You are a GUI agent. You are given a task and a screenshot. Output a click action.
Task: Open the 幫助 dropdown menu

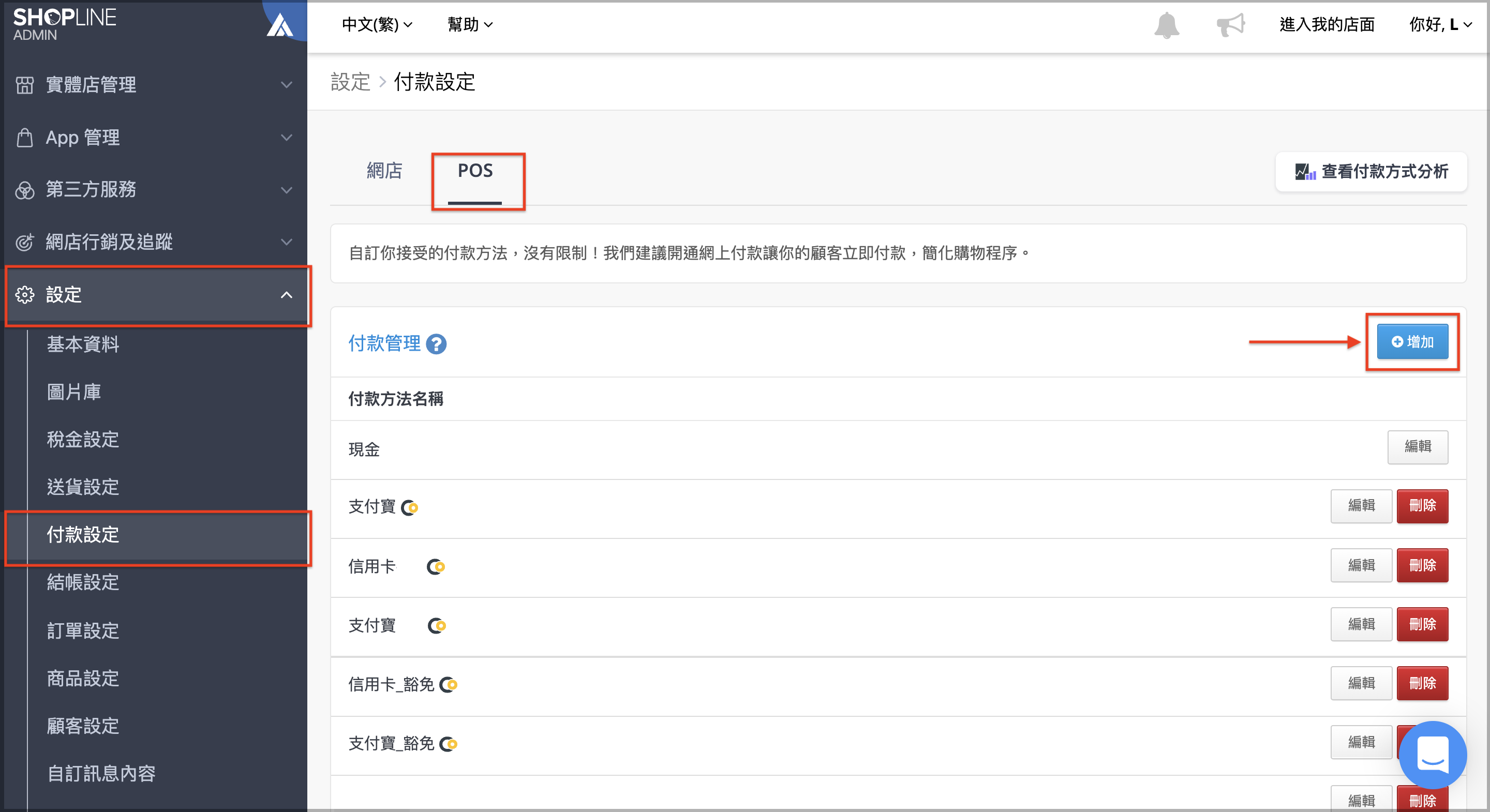click(x=470, y=24)
